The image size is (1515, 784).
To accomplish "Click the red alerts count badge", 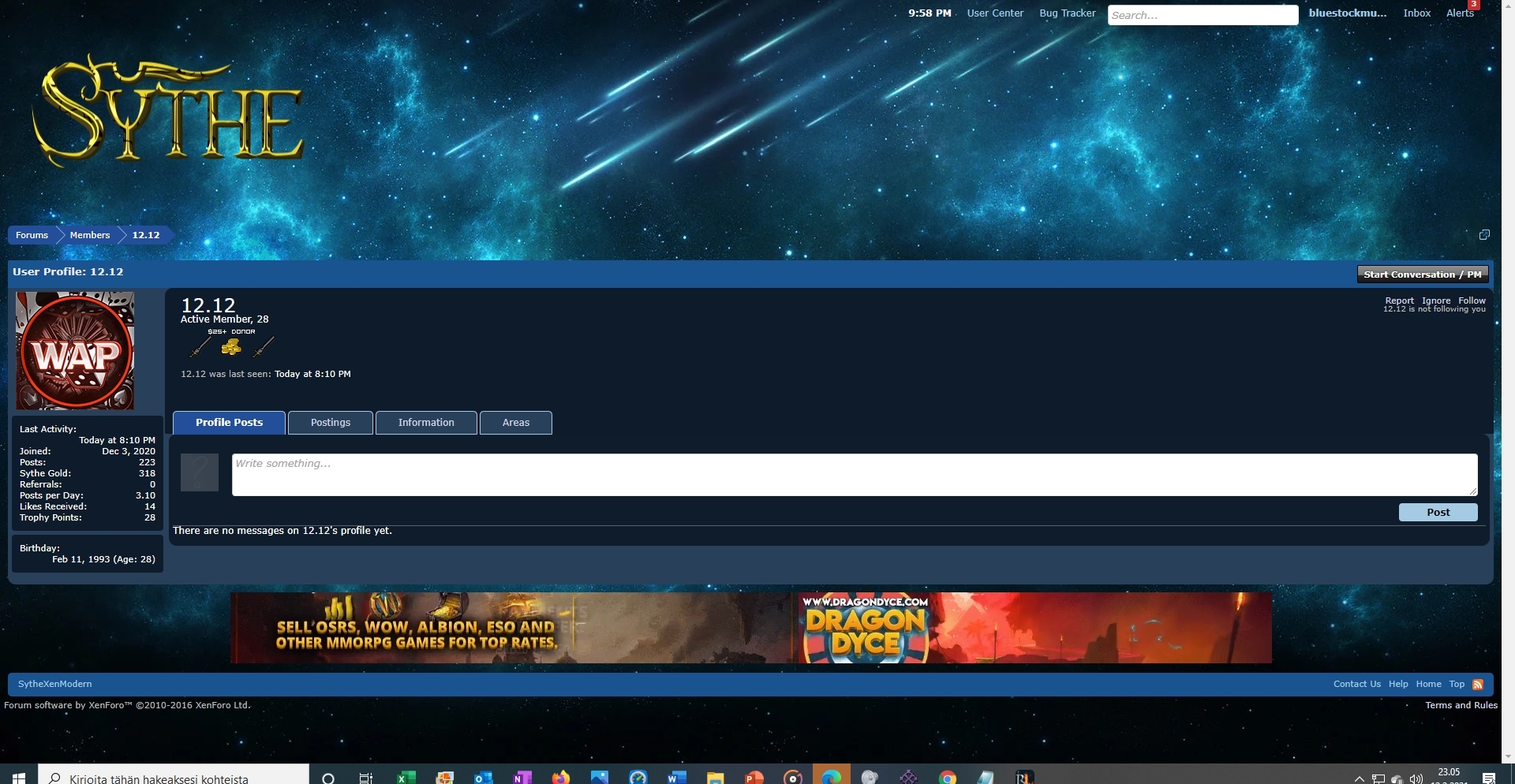I will tap(1474, 5).
